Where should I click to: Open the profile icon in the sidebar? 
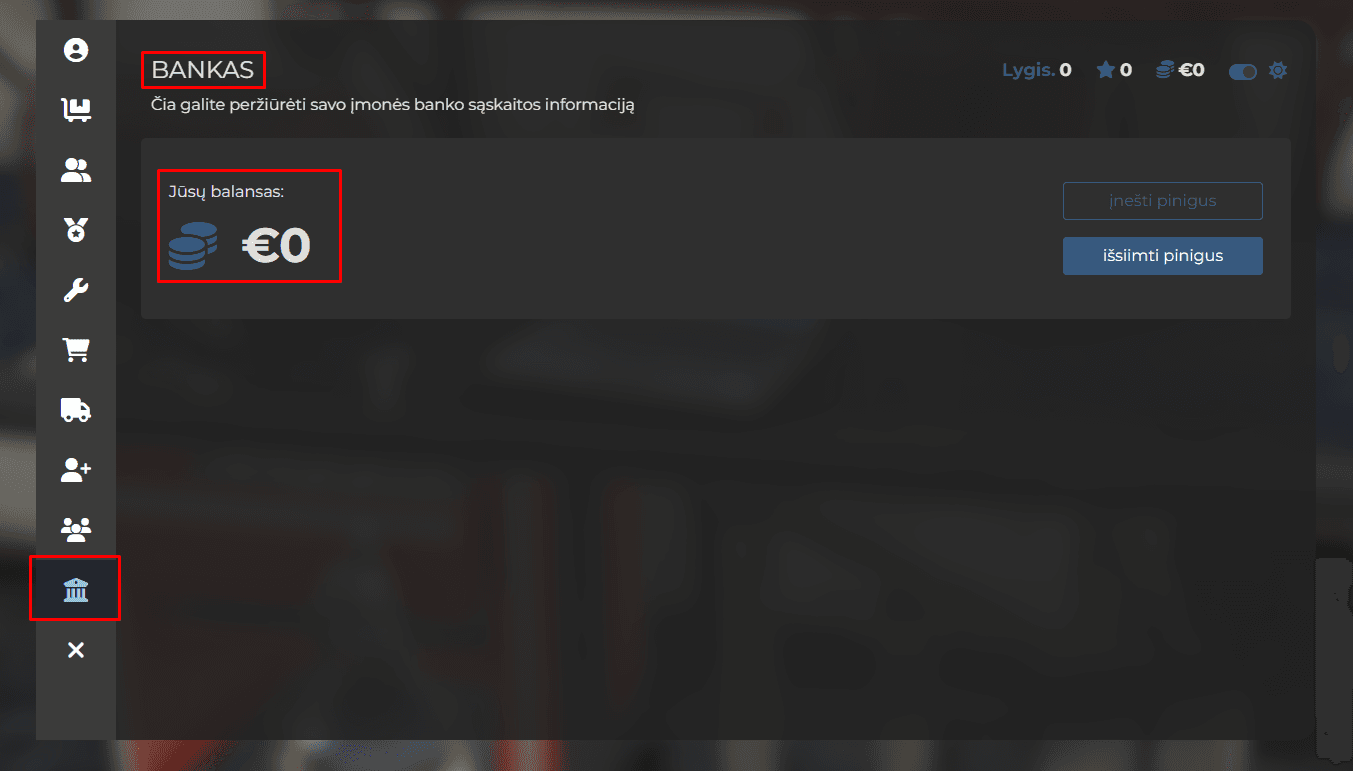point(76,50)
